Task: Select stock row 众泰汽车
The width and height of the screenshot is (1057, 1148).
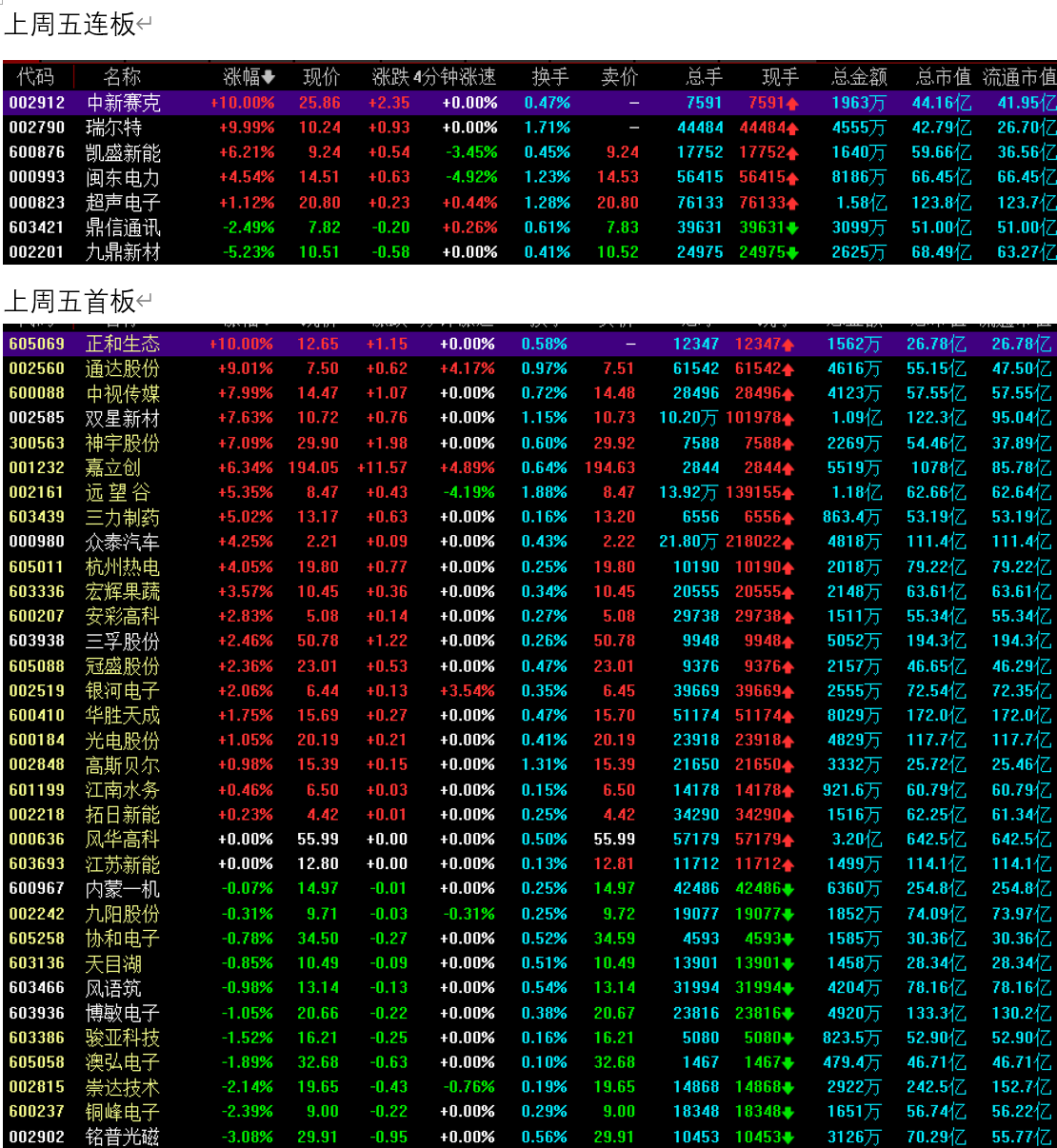Action: tap(529, 542)
